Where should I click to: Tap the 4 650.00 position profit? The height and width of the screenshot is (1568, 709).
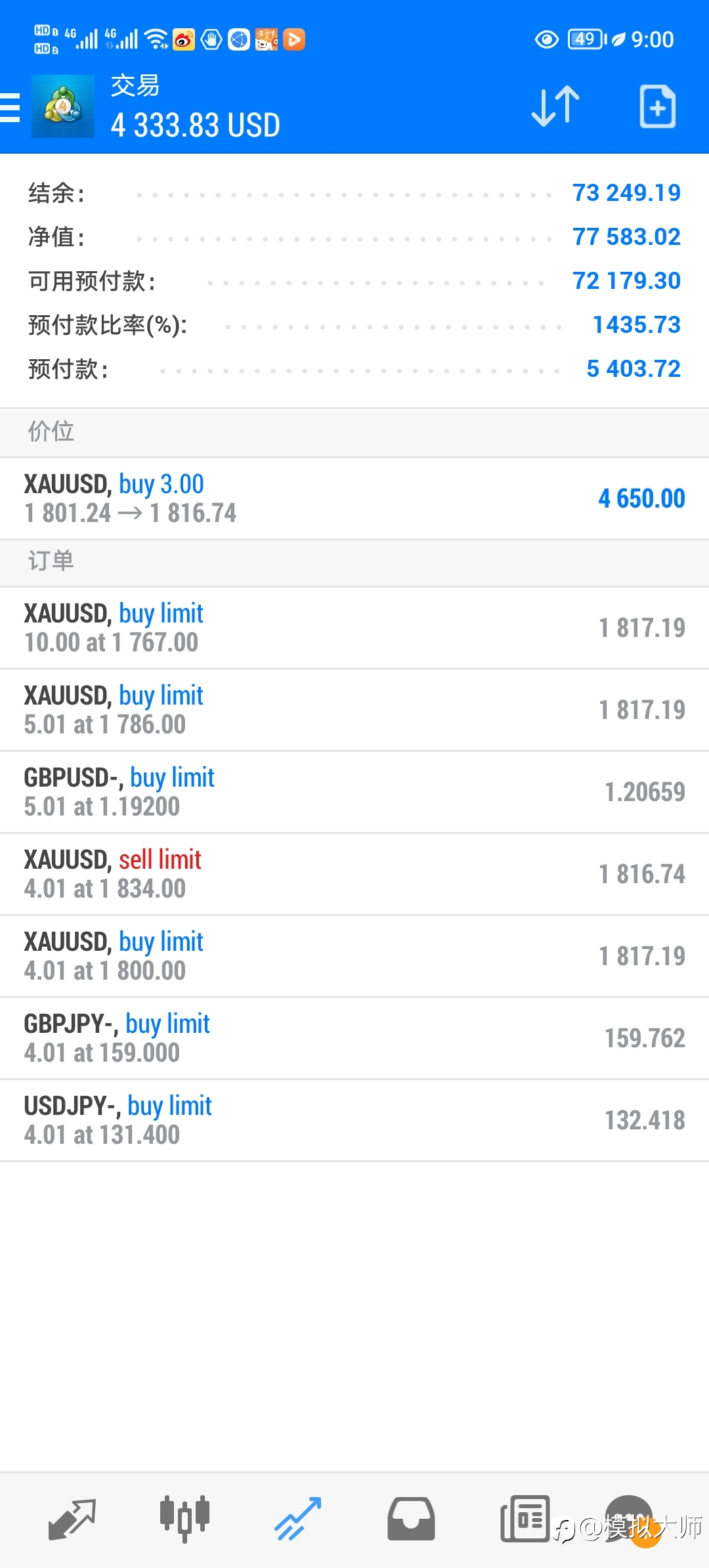pyautogui.click(x=641, y=499)
